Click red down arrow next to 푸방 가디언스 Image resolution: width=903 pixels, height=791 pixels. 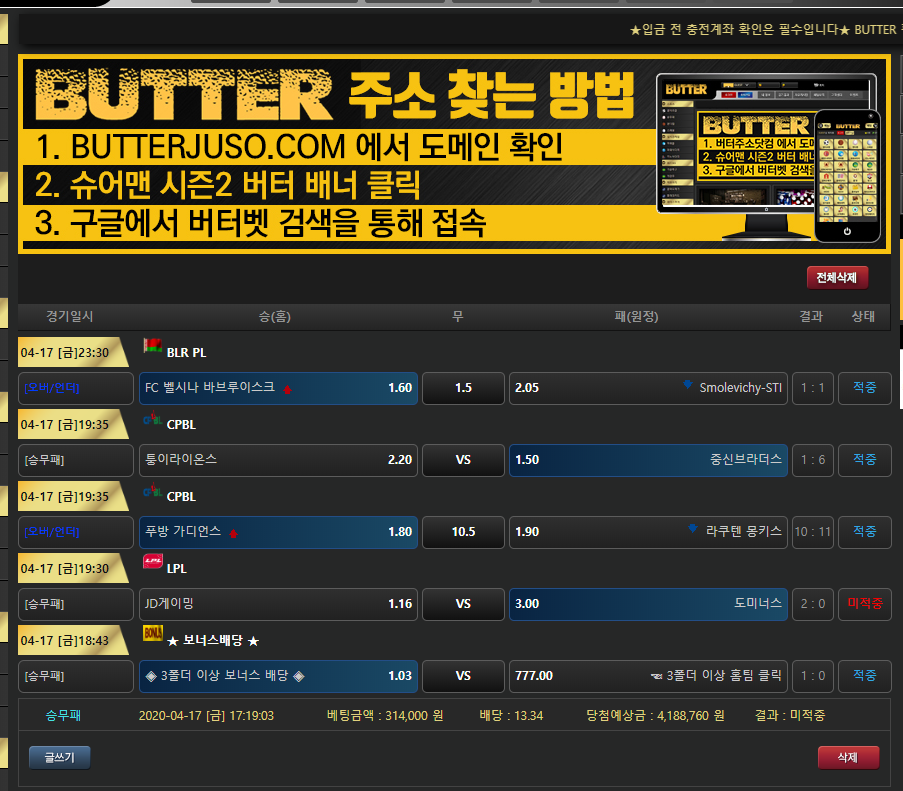234,533
